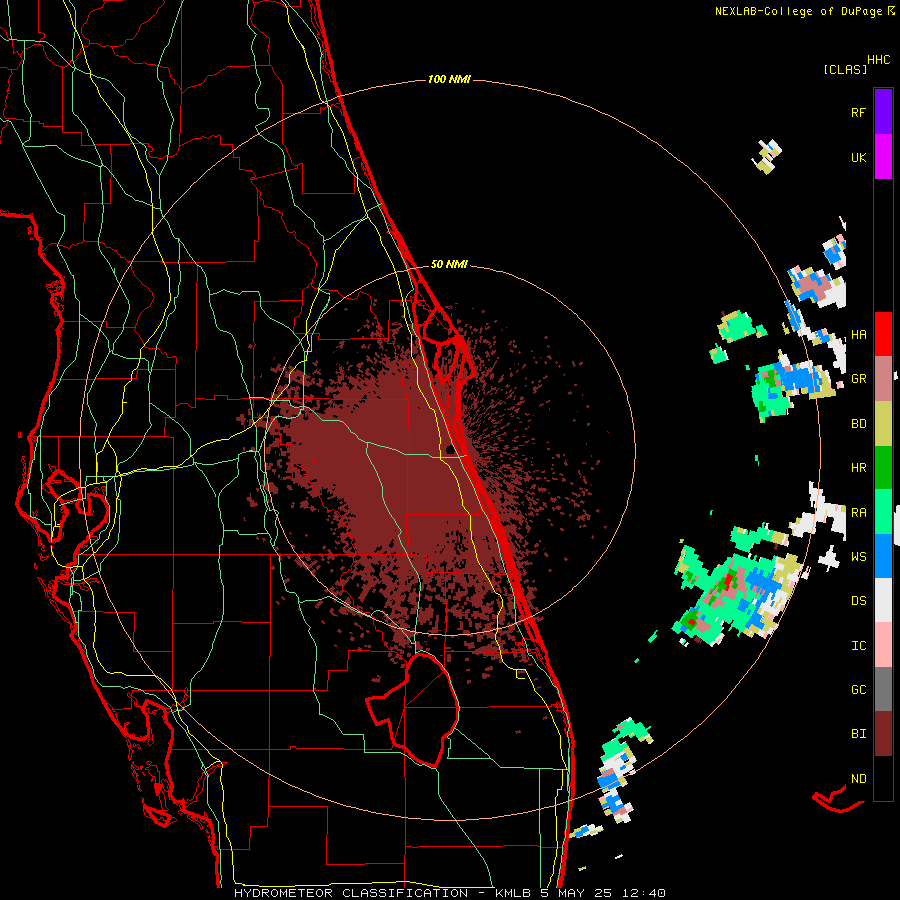
Task: Click the purple RF legend color swatch
Action: click(883, 112)
